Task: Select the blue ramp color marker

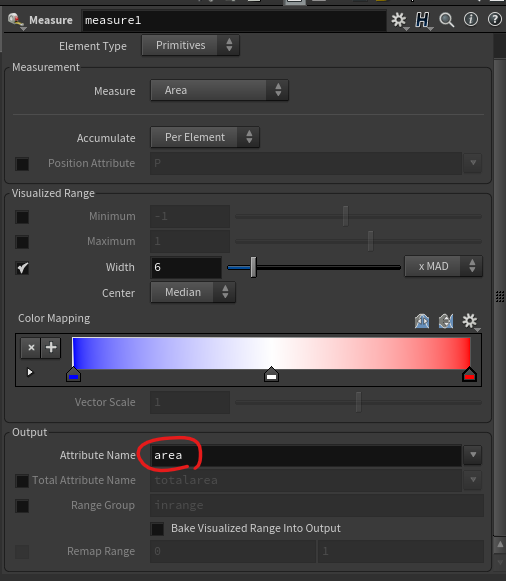Action: 73,375
